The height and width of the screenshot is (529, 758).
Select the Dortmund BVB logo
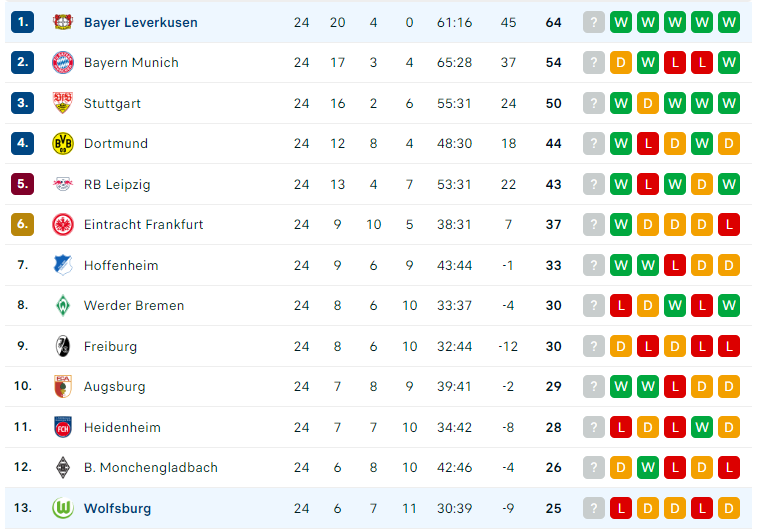tap(63, 144)
